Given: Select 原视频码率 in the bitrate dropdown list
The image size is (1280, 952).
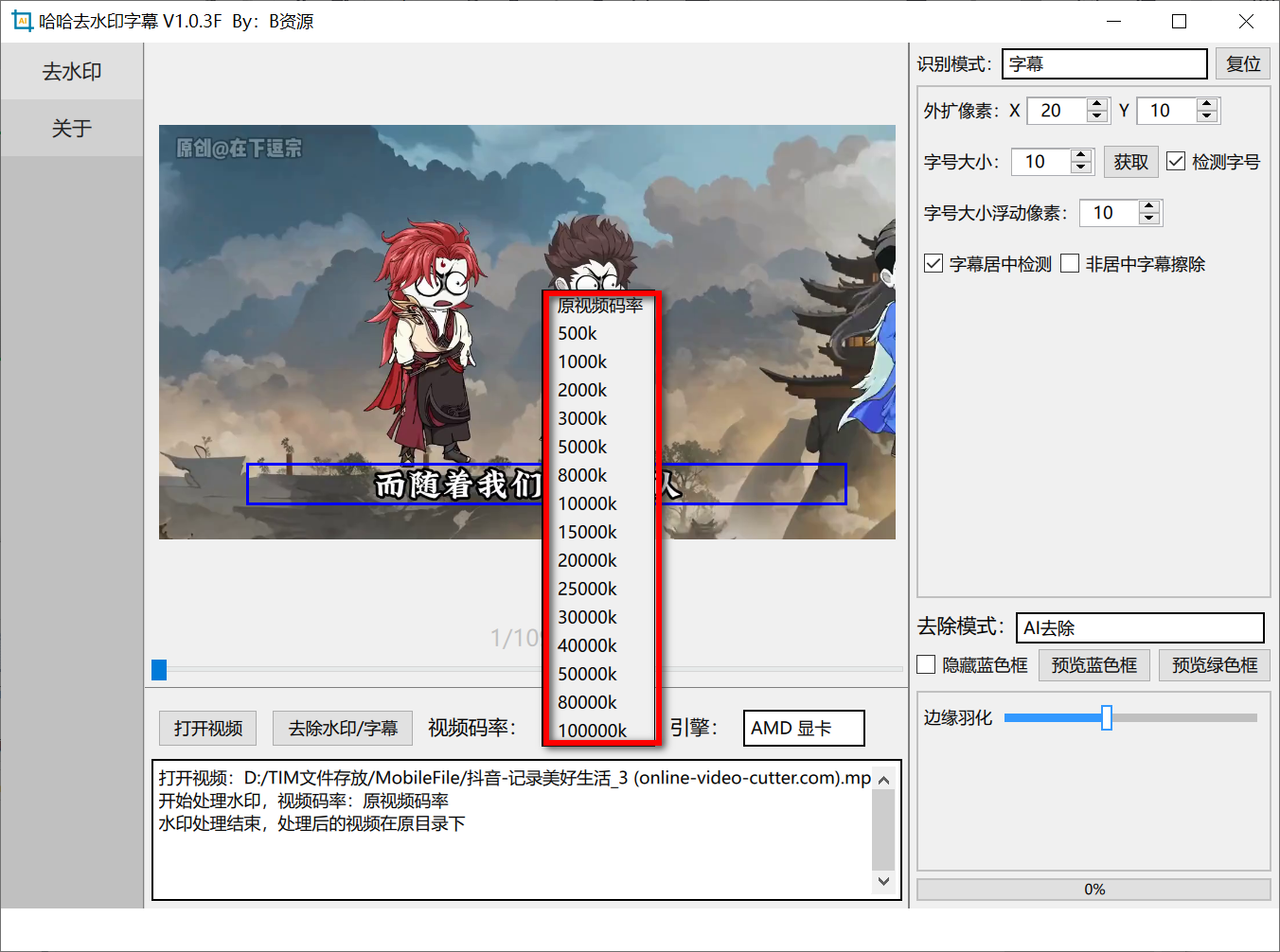Looking at the screenshot, I should (600, 306).
